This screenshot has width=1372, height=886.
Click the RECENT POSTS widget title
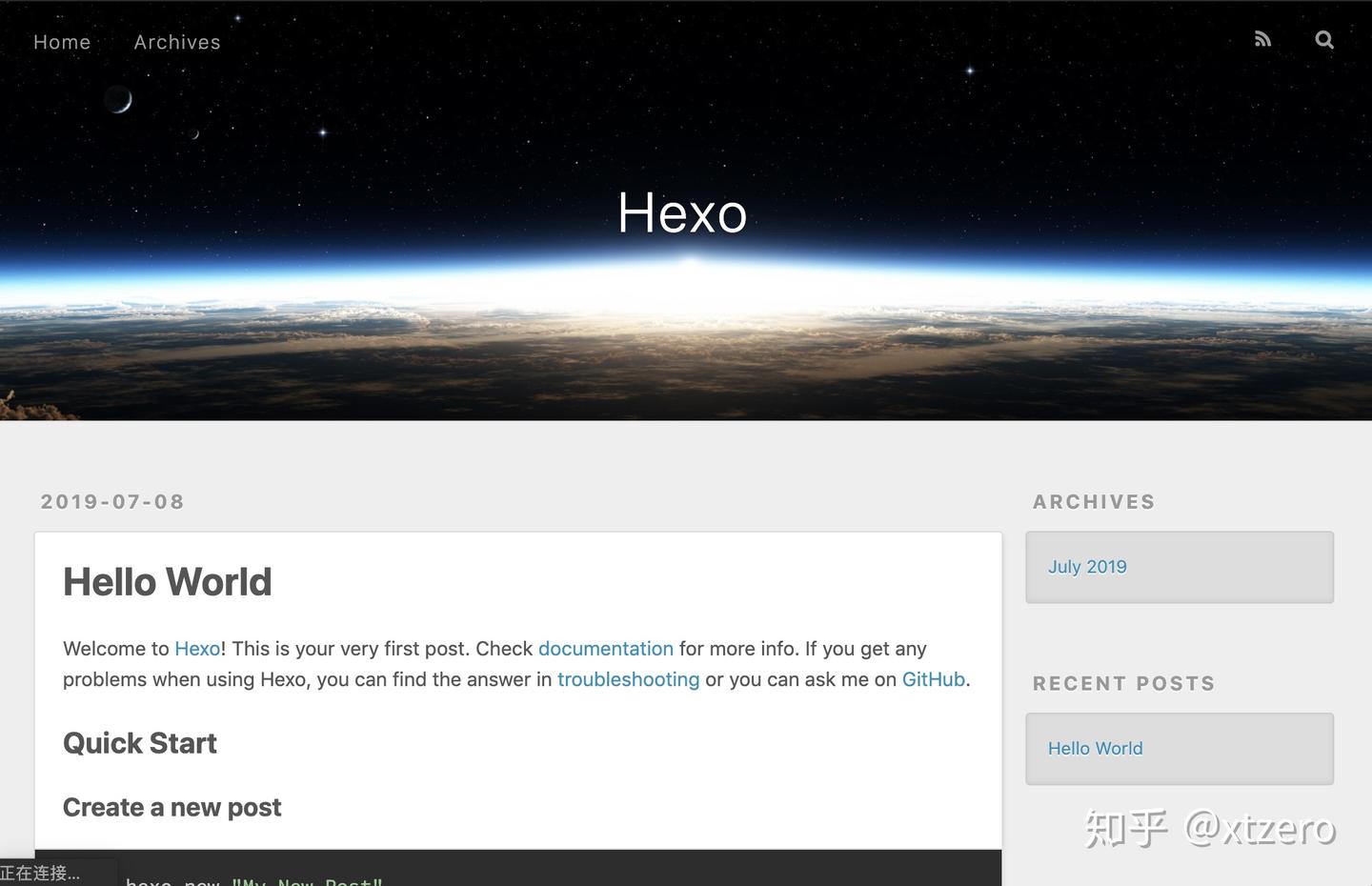pyautogui.click(x=1124, y=684)
